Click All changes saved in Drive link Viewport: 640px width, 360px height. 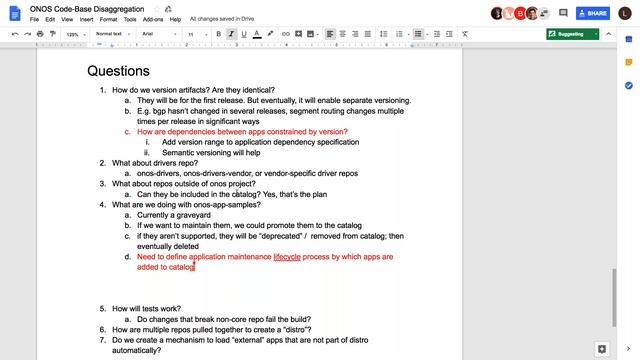[x=222, y=19]
